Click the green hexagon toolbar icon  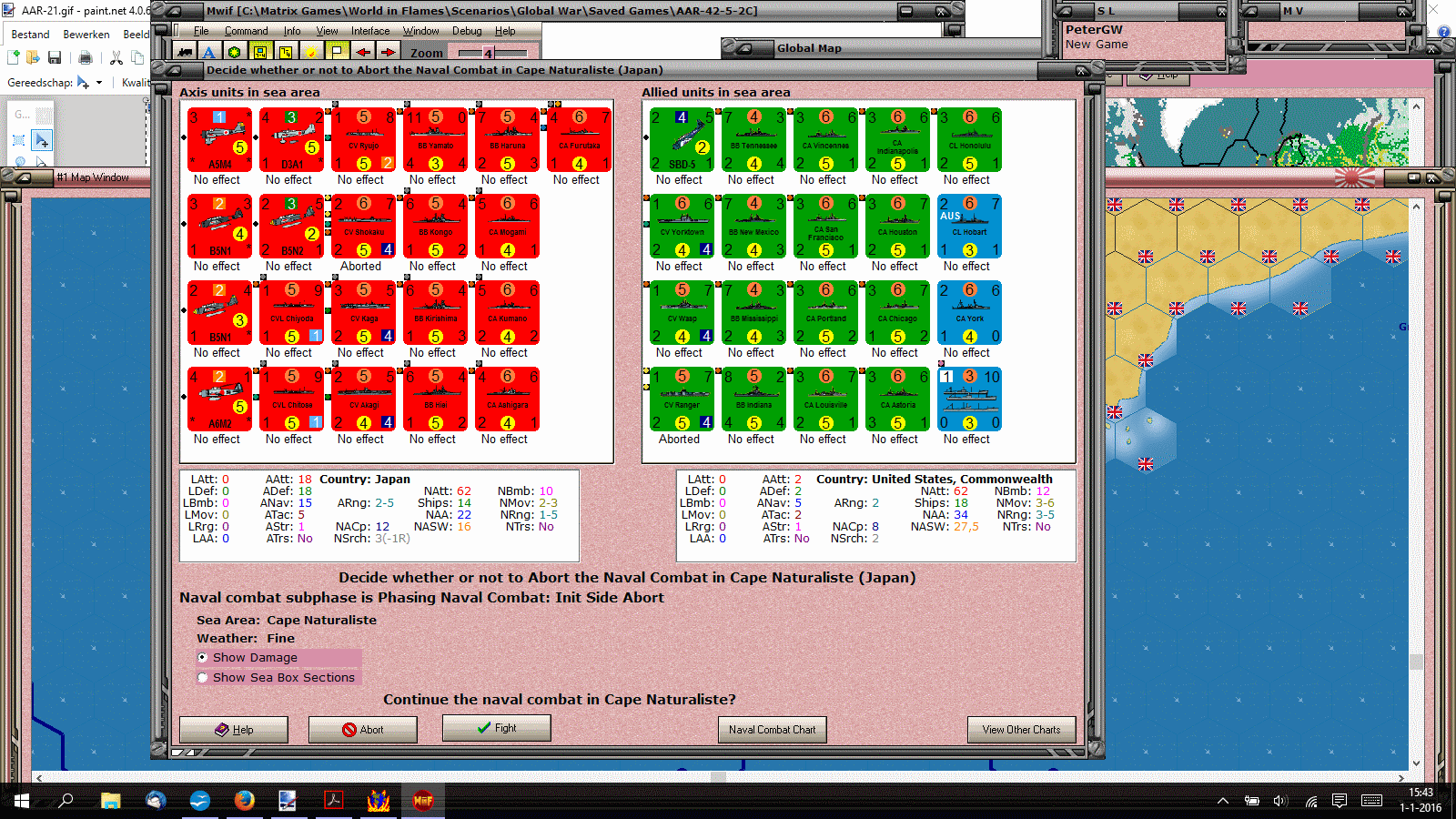(x=235, y=52)
